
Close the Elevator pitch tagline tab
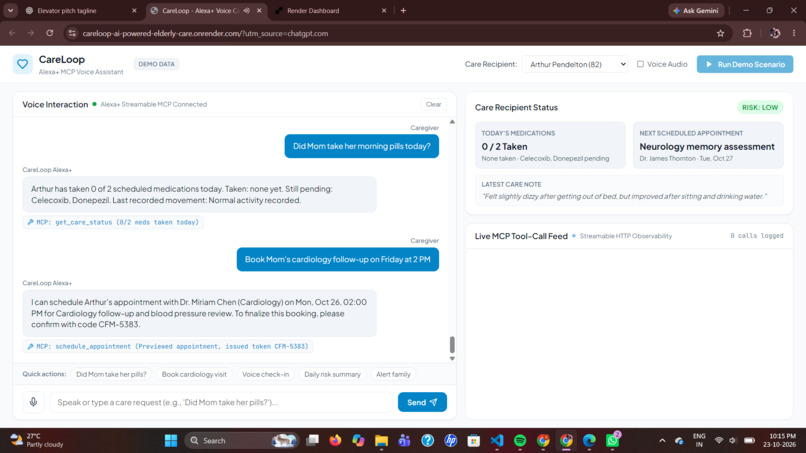pyautogui.click(x=134, y=10)
